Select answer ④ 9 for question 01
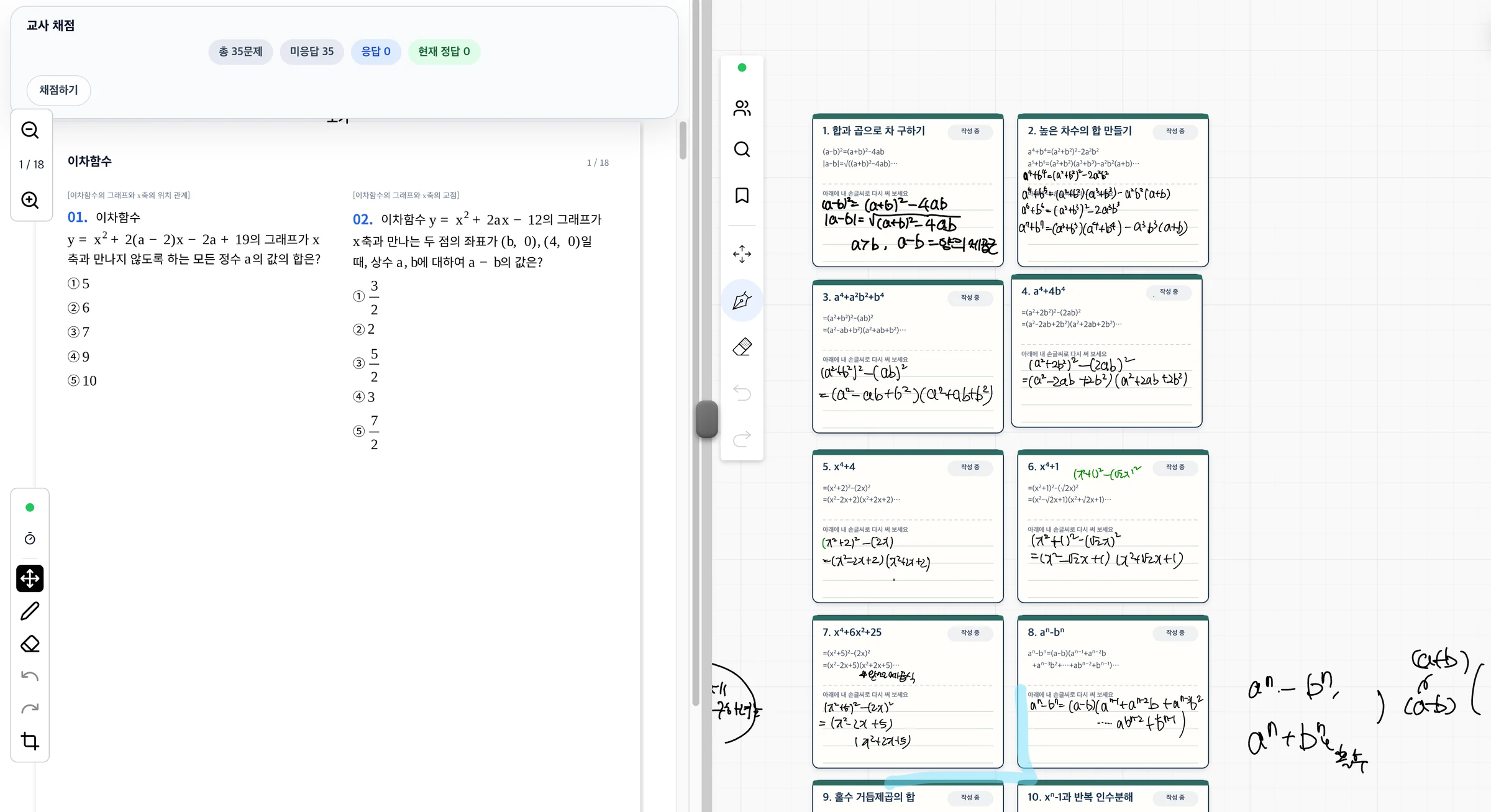The image size is (1491, 812). [x=79, y=357]
